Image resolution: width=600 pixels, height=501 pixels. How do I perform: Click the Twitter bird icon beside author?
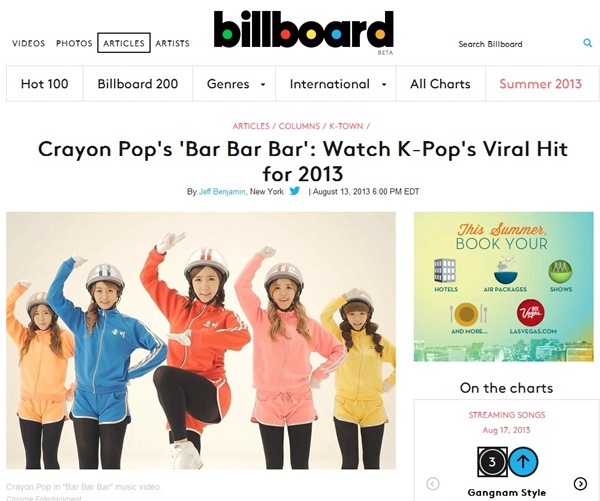295,191
